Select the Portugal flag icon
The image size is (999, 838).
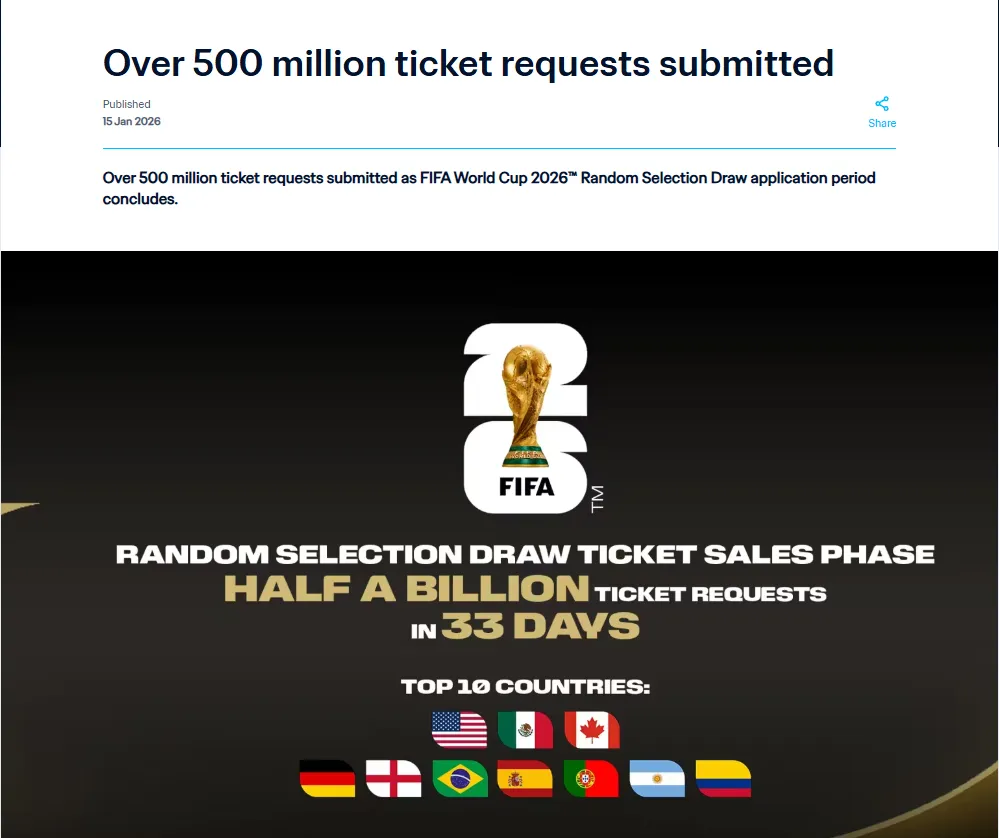pos(591,778)
